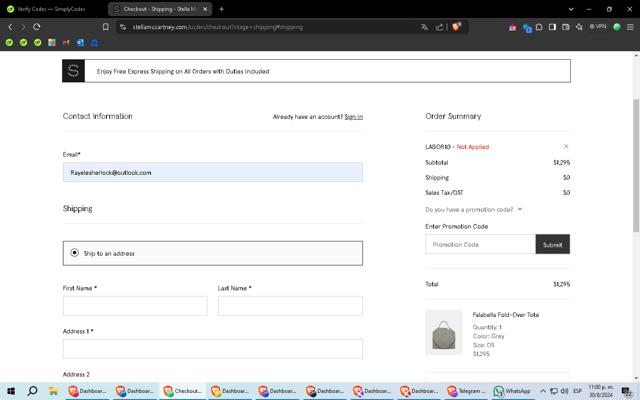Click the Total label
Image resolution: width=640 pixels, height=400 pixels.
(x=432, y=284)
